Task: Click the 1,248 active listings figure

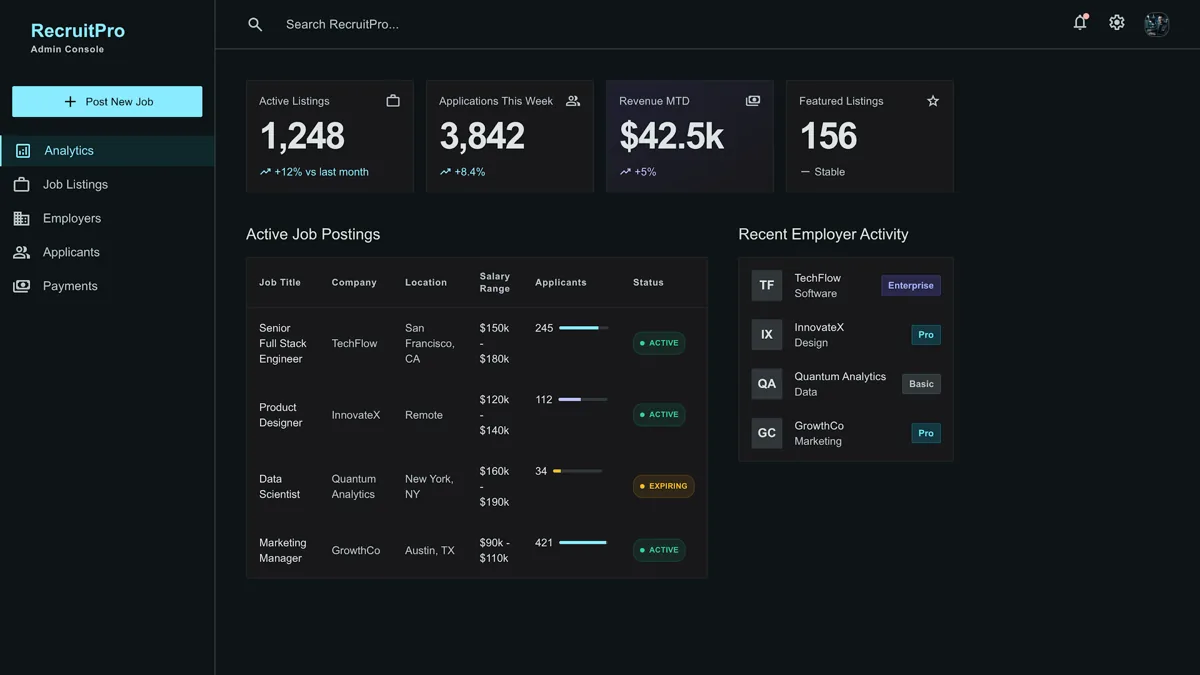Action: click(302, 137)
